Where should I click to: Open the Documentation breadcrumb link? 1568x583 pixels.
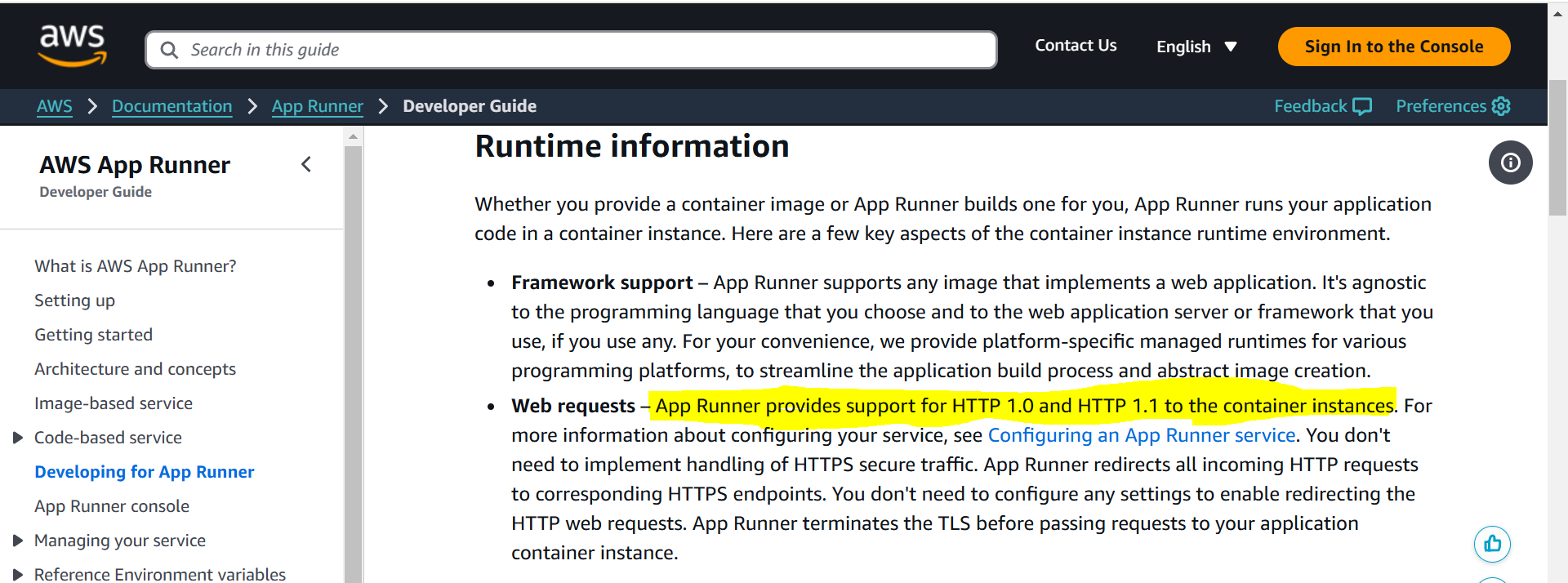tap(171, 106)
